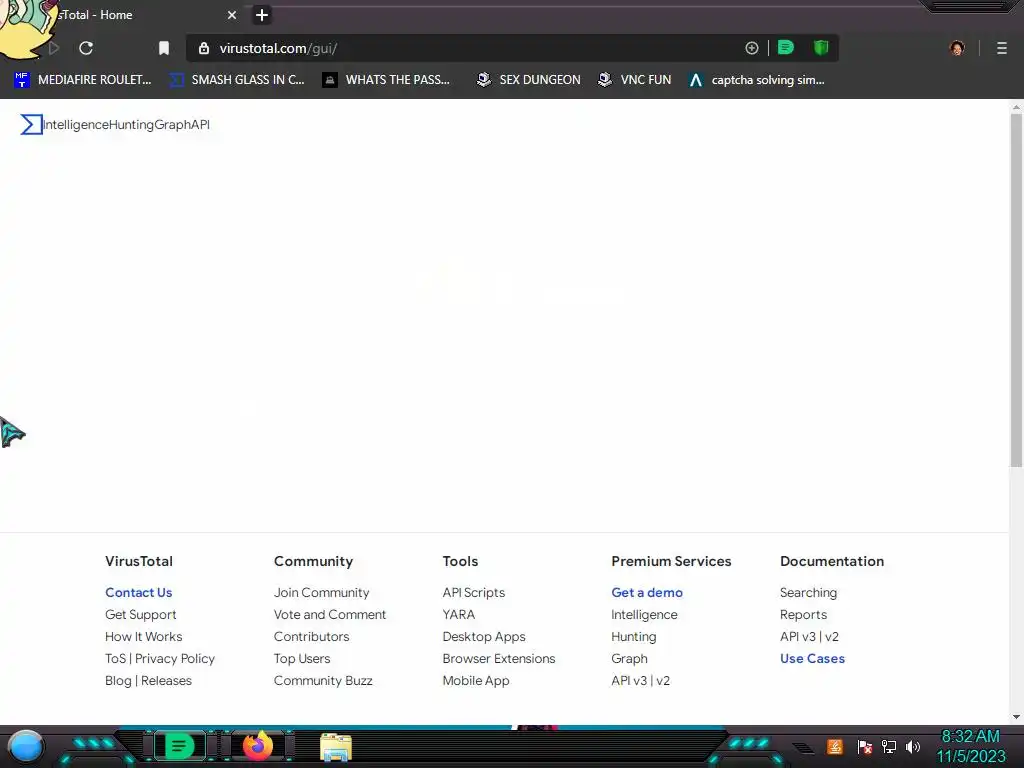The height and width of the screenshot is (768, 1024).
Task: Open the Reports documentation link
Action: (803, 615)
